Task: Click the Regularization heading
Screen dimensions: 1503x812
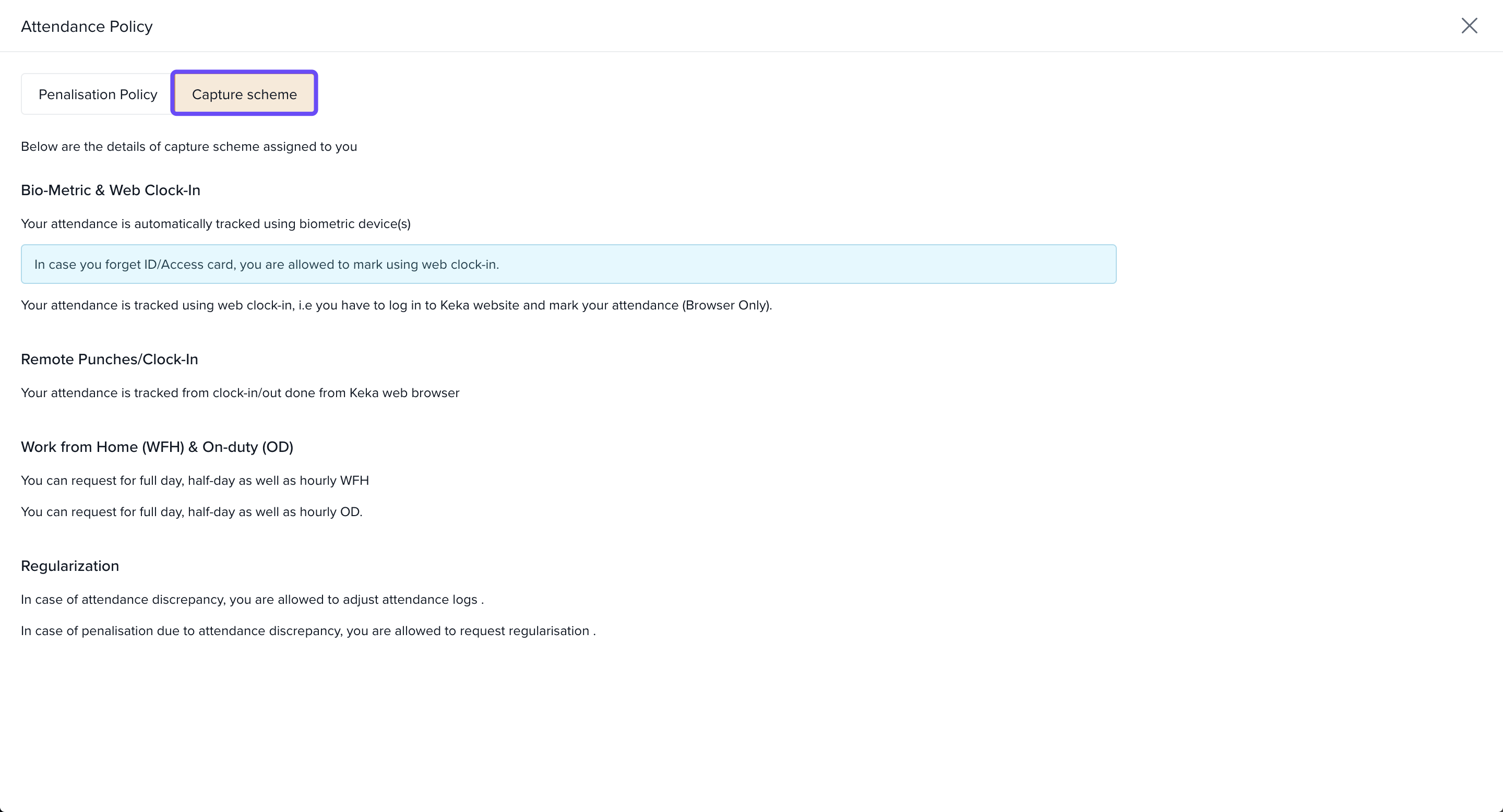Action: click(x=69, y=566)
